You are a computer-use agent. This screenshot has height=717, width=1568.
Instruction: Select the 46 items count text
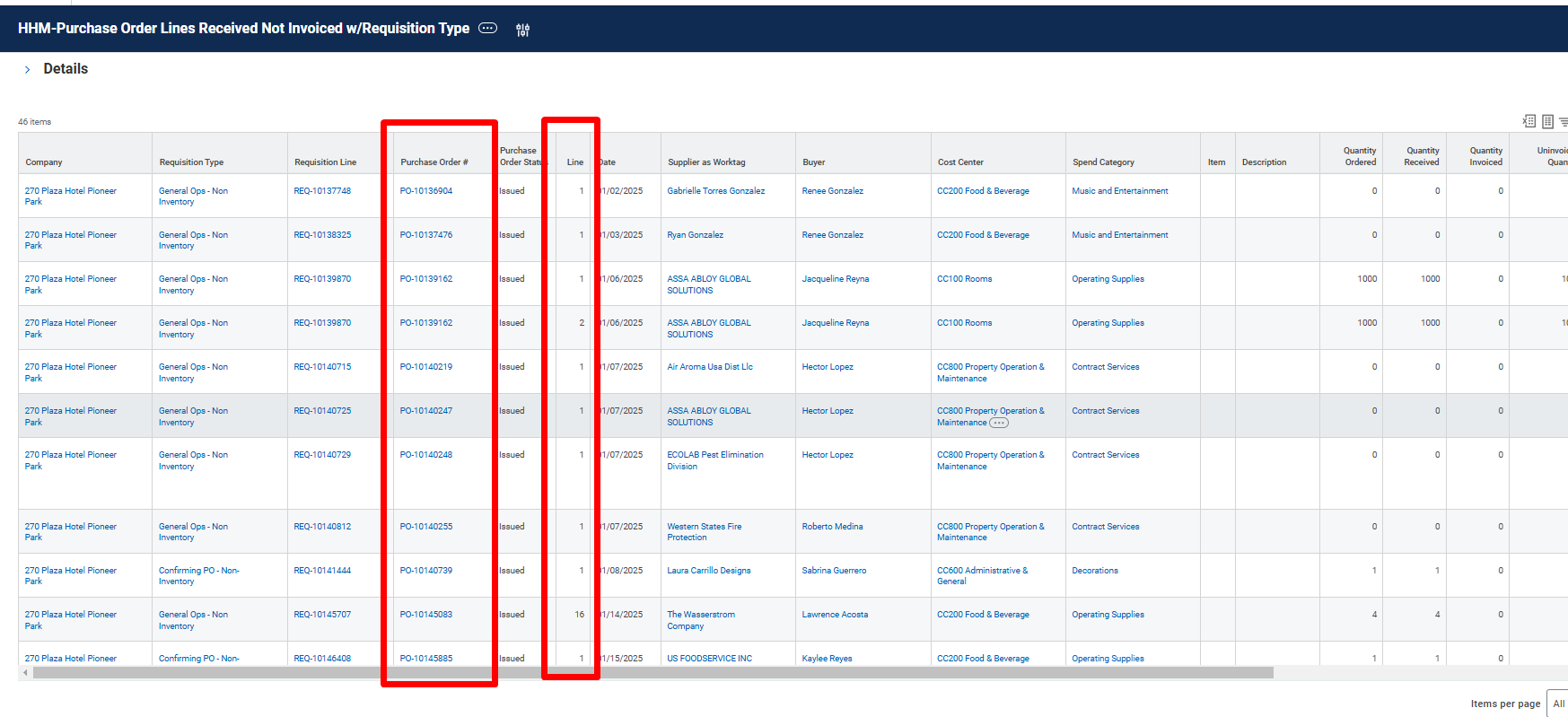(35, 122)
